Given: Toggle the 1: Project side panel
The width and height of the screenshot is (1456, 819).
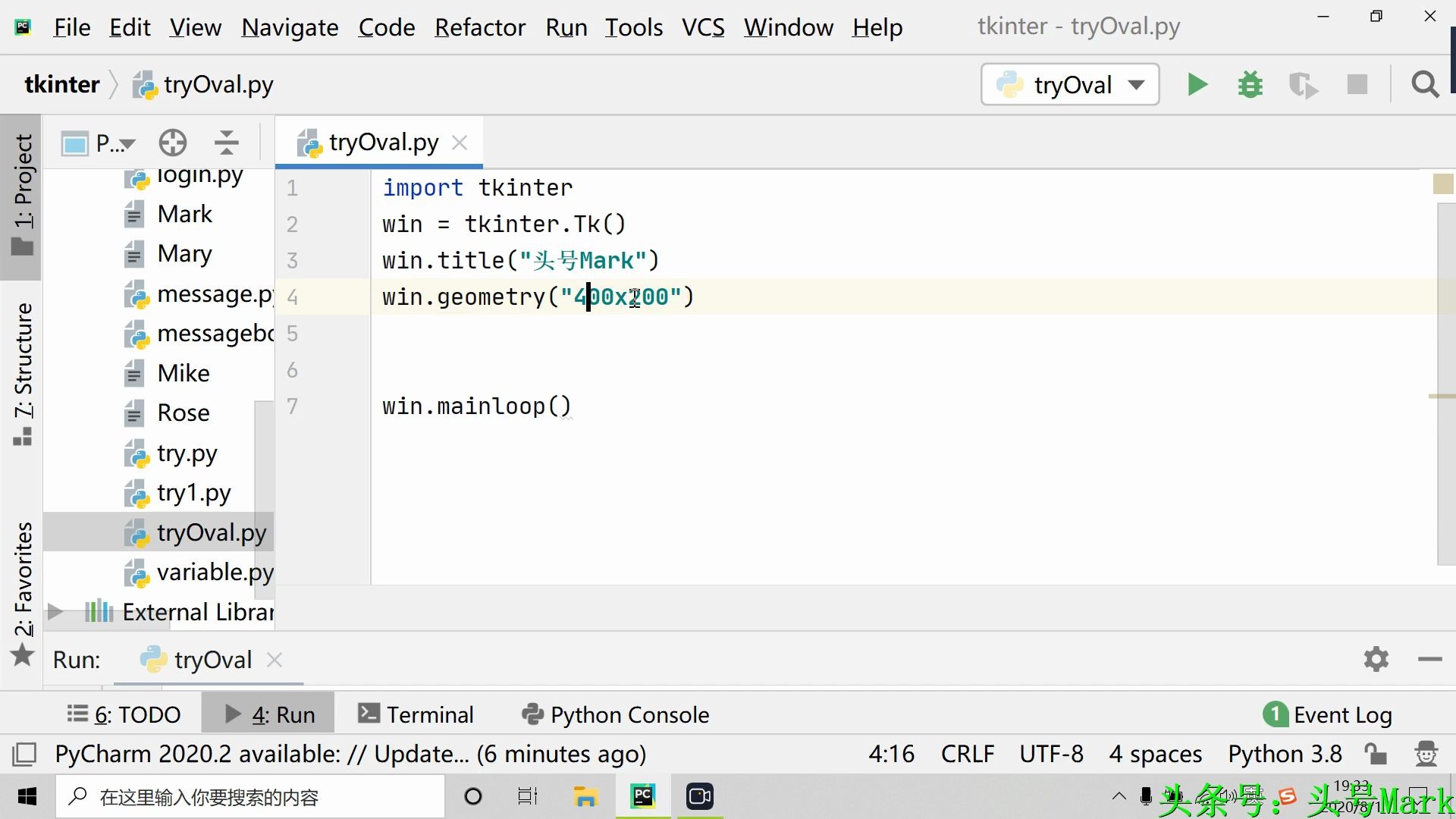Looking at the screenshot, I should [21, 196].
